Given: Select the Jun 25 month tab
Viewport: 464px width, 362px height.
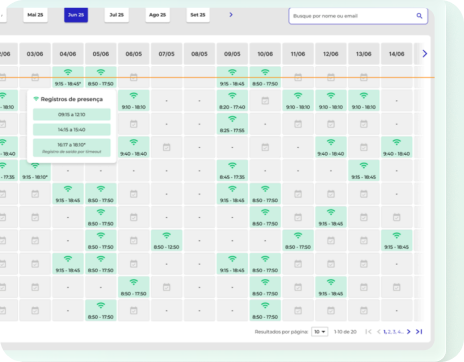Looking at the screenshot, I should coord(76,15).
